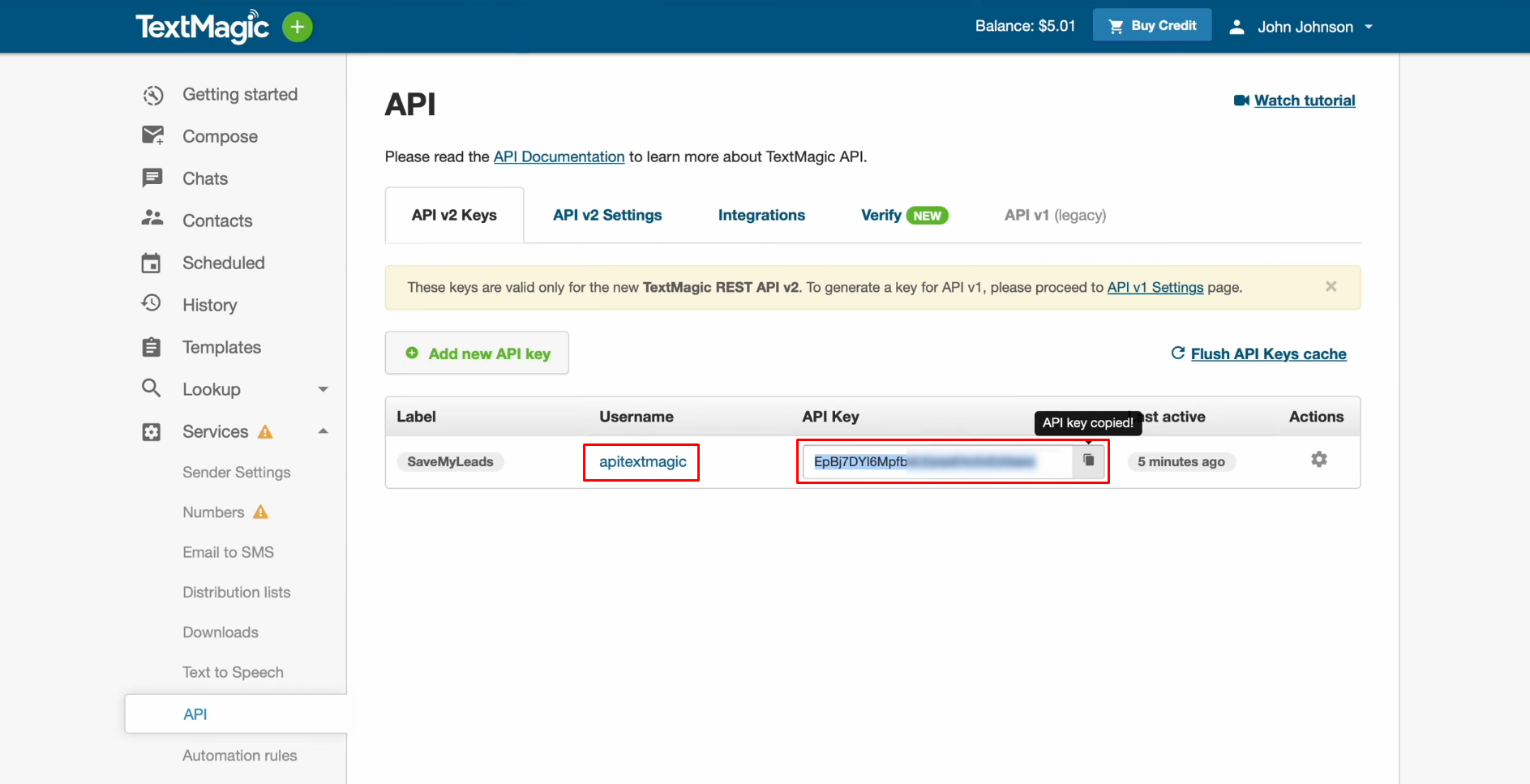Click Add new API key button
Viewport: 1530px width, 784px height.
coord(477,353)
